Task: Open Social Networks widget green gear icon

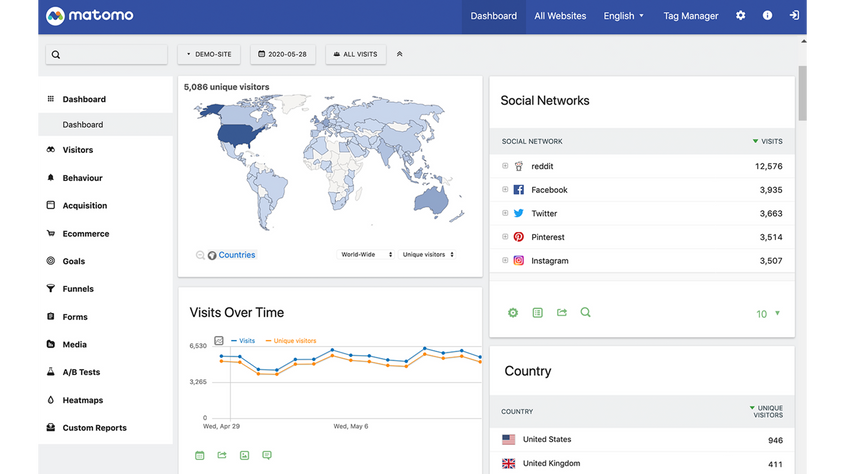Action: coord(513,313)
